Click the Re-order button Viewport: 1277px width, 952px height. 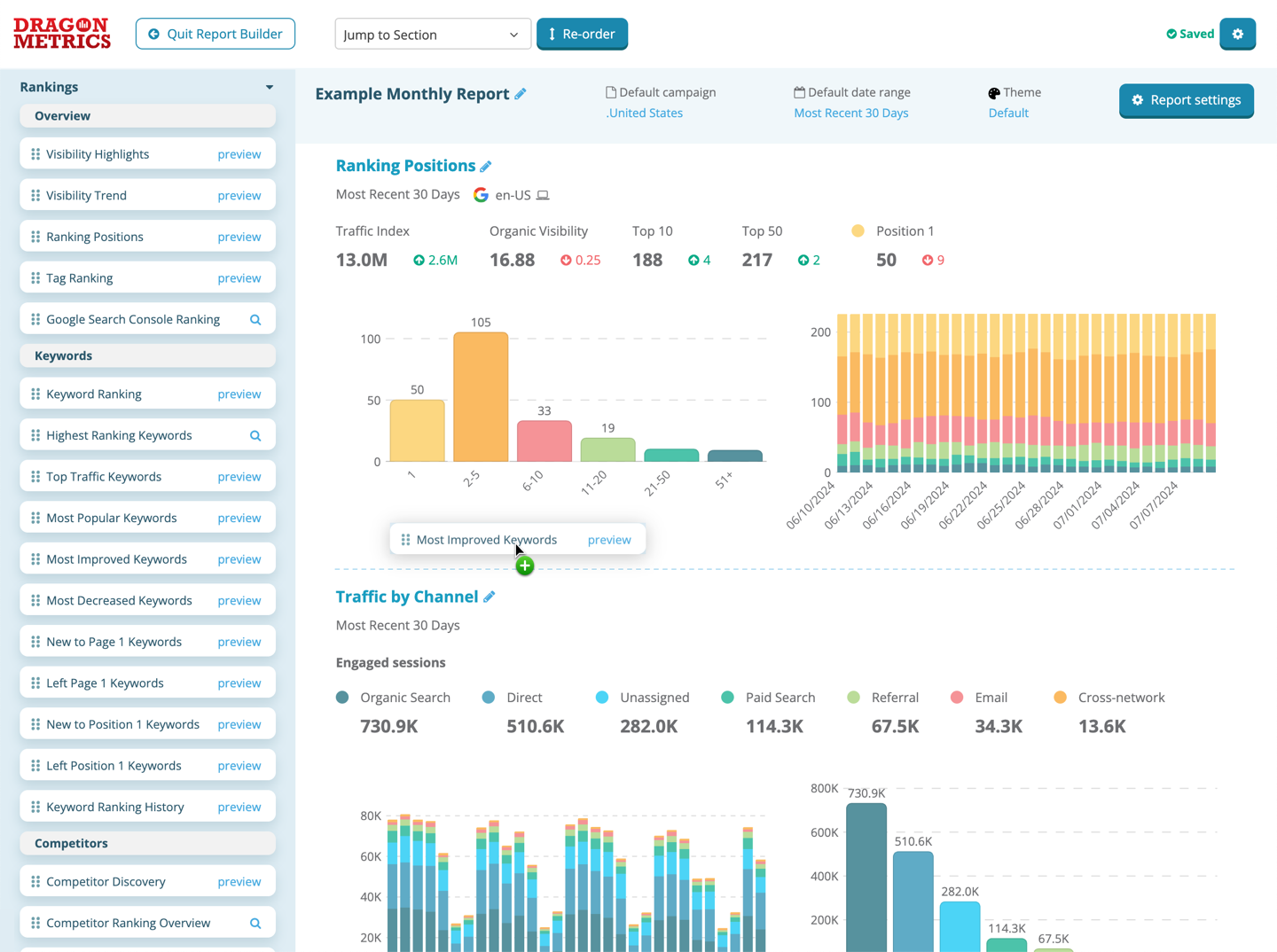[582, 34]
